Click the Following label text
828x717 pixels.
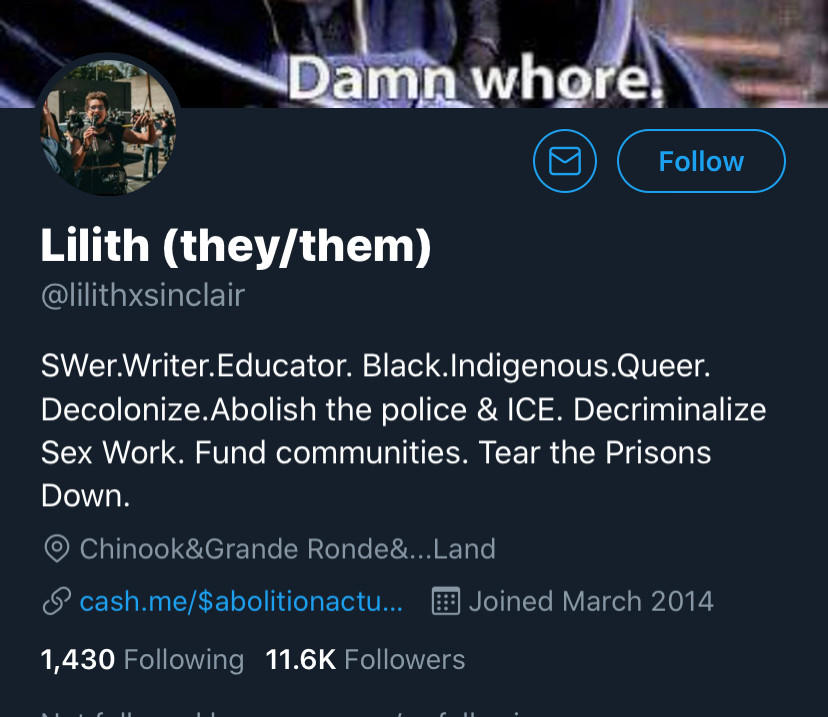point(184,660)
